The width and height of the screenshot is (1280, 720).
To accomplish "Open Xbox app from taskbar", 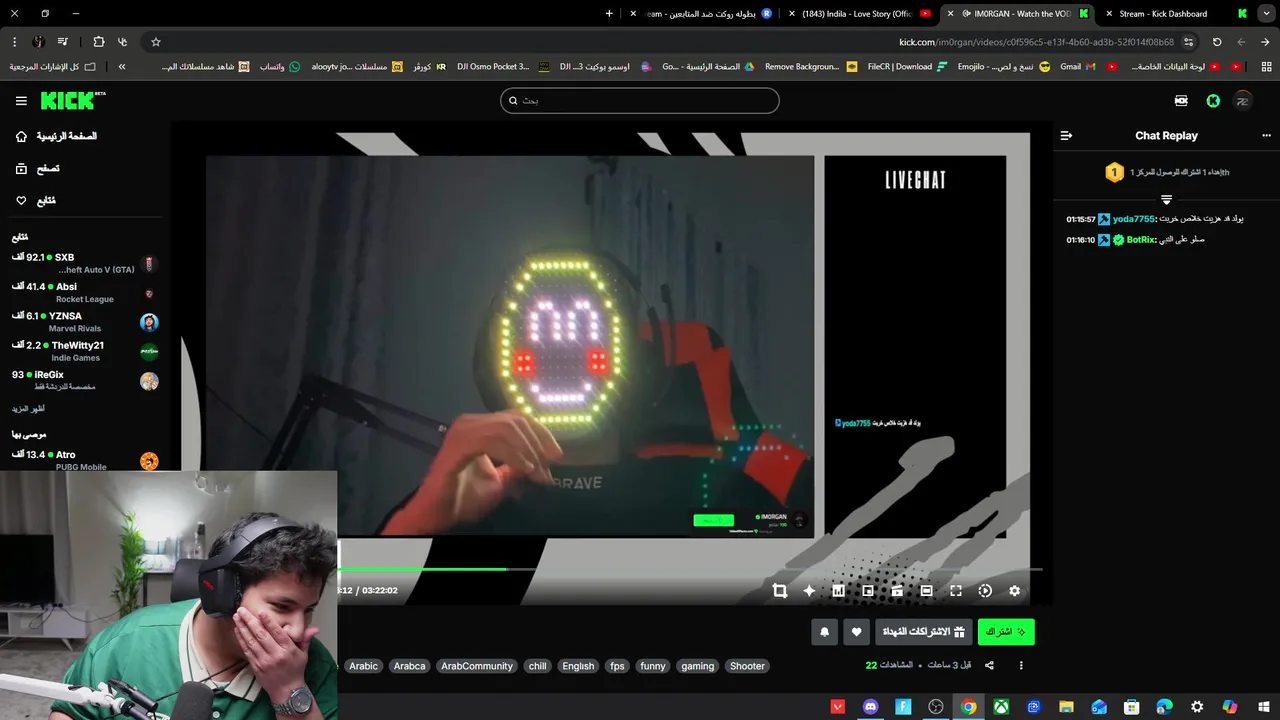I will click(x=1001, y=707).
